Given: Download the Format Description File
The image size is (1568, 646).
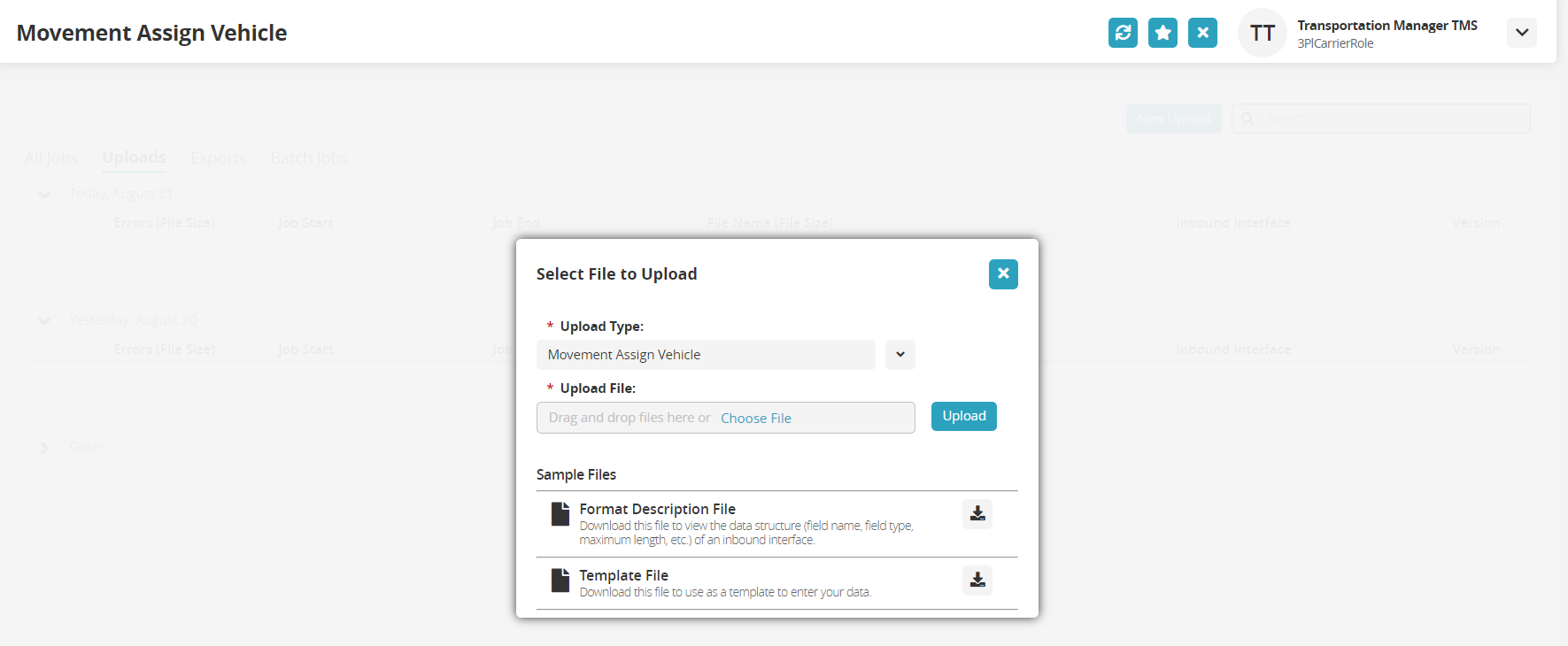Looking at the screenshot, I should 977,514.
